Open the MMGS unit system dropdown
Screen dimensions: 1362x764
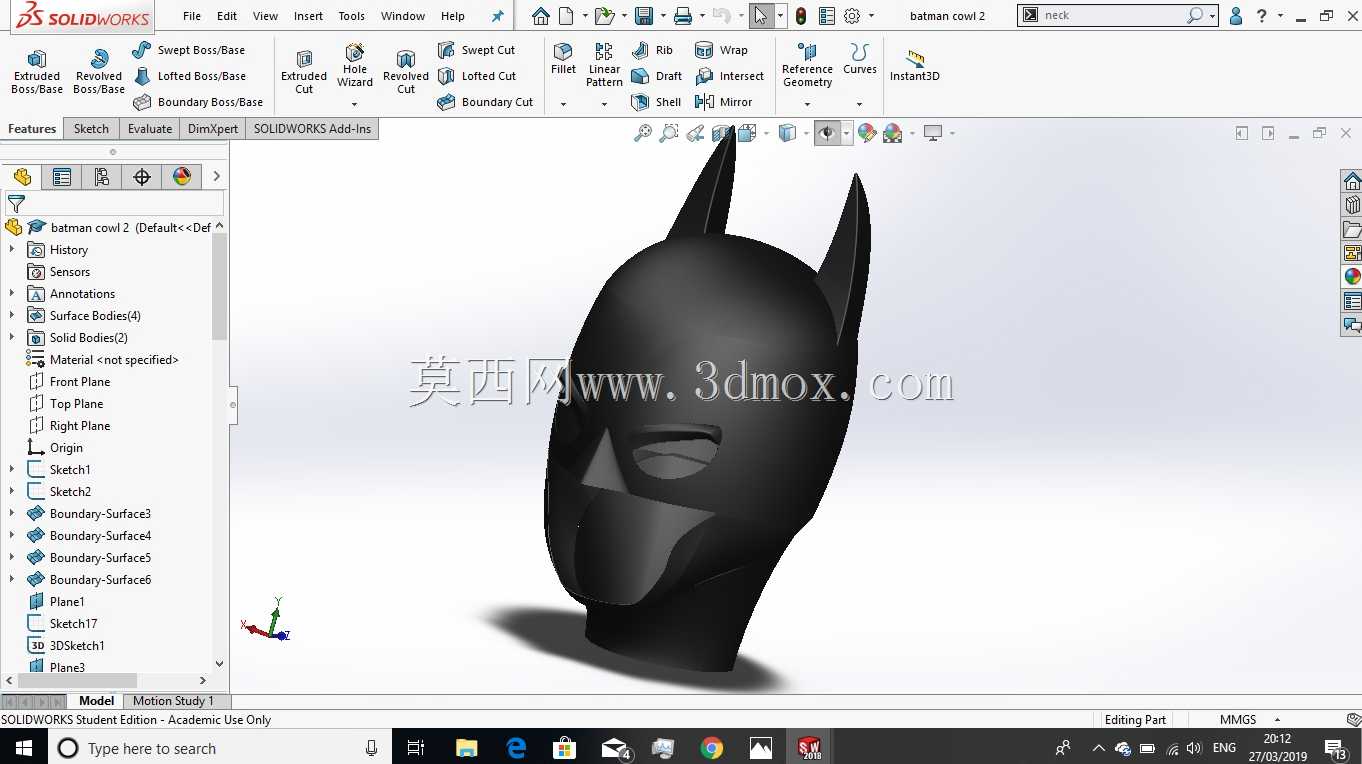(1277, 720)
